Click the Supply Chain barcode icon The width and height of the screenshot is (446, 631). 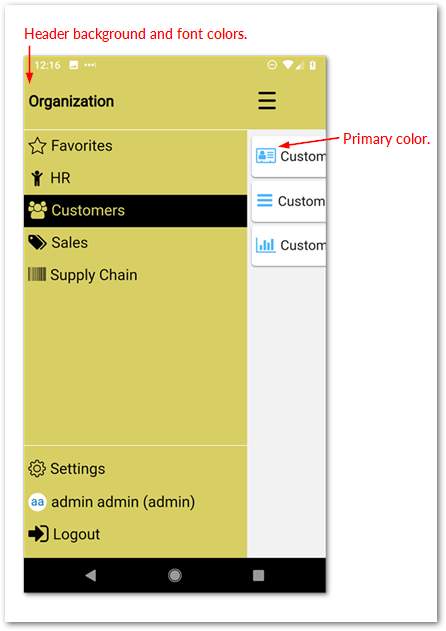point(37,274)
